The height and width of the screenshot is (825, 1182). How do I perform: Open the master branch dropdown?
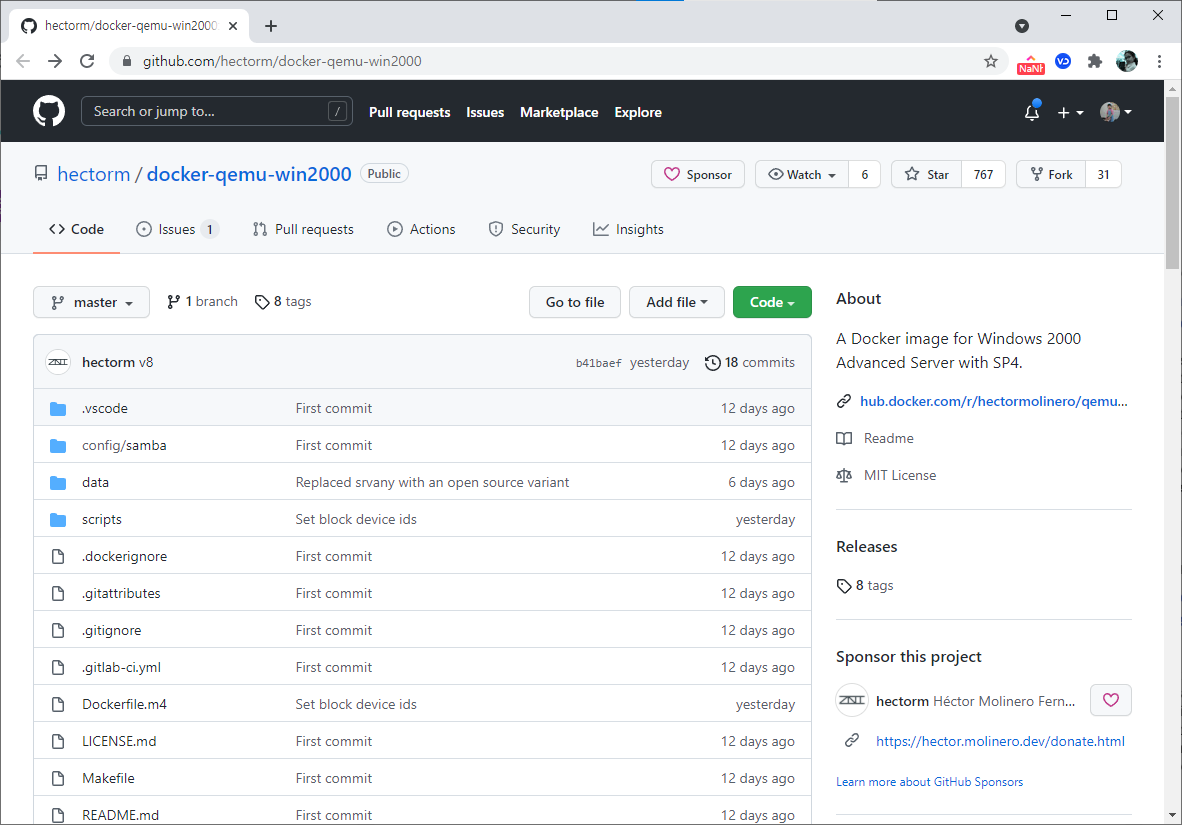coord(91,302)
